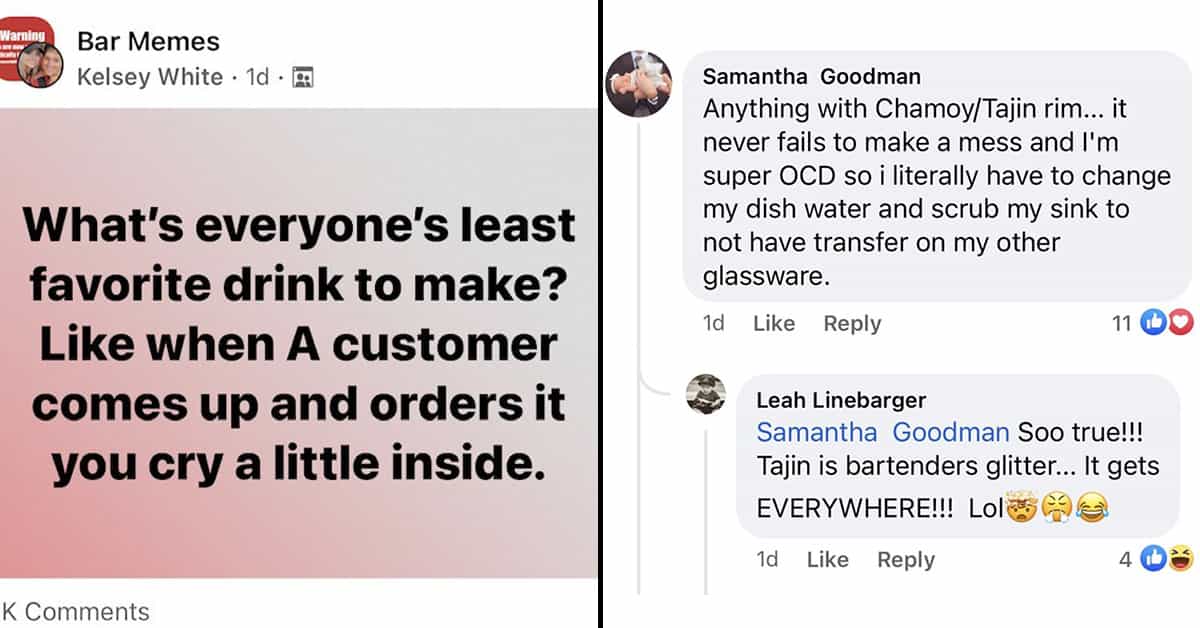Click Samantha Goodman's name on her comment
Screen dimensions: 1200x628
coord(812,77)
